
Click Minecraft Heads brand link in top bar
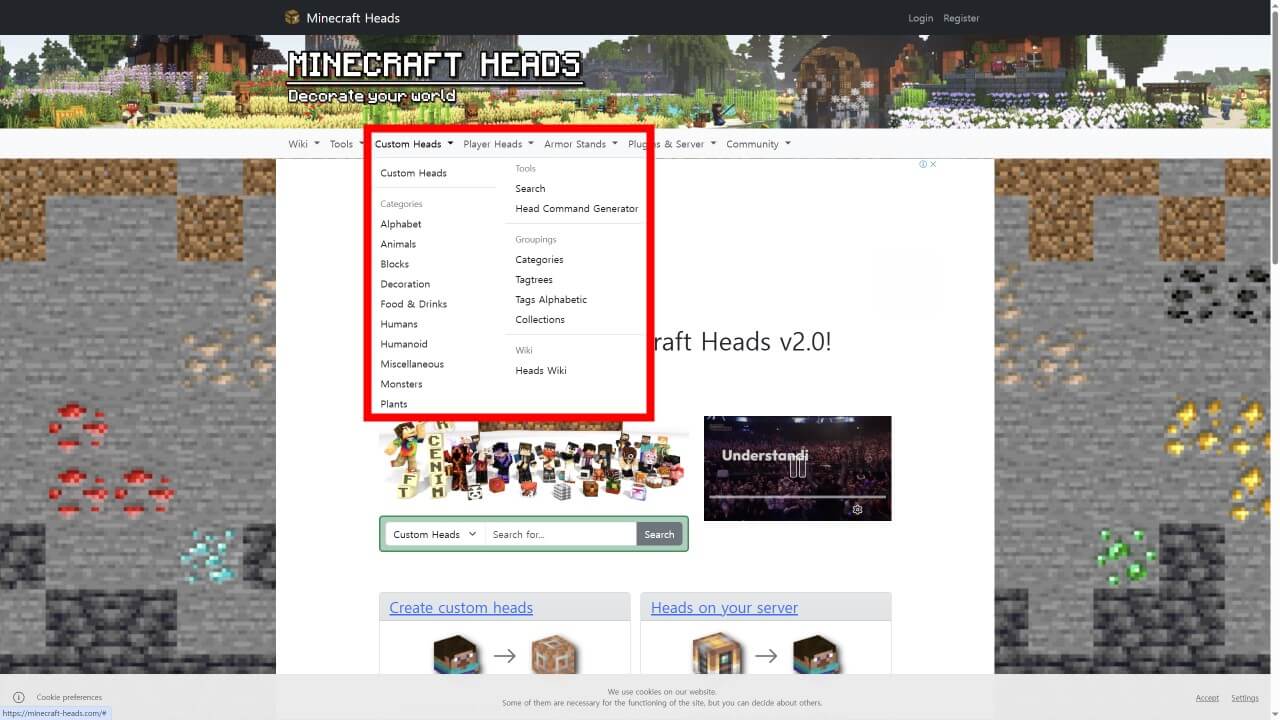[353, 18]
